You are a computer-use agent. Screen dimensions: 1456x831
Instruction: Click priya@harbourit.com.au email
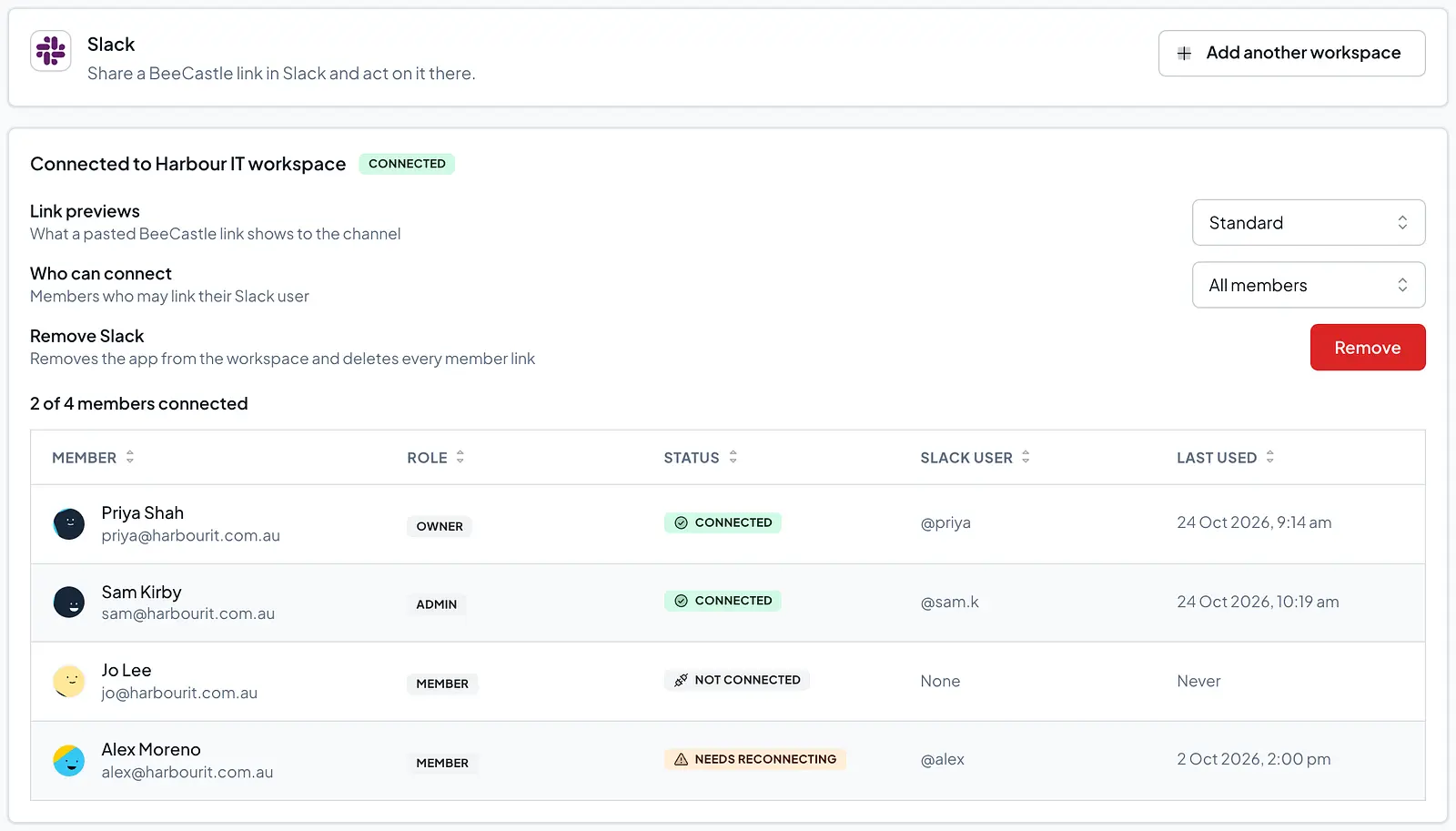(x=190, y=536)
